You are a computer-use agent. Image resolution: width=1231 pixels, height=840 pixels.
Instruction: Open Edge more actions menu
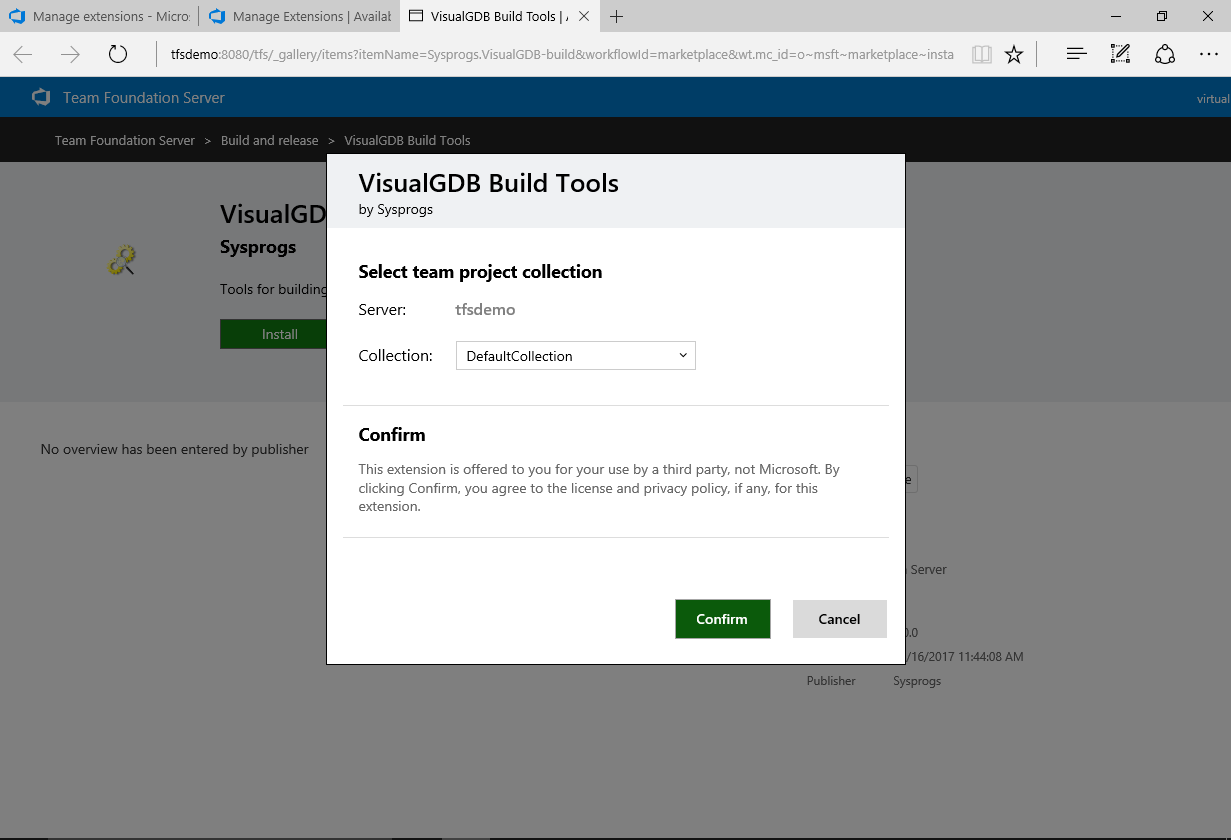coord(1208,55)
